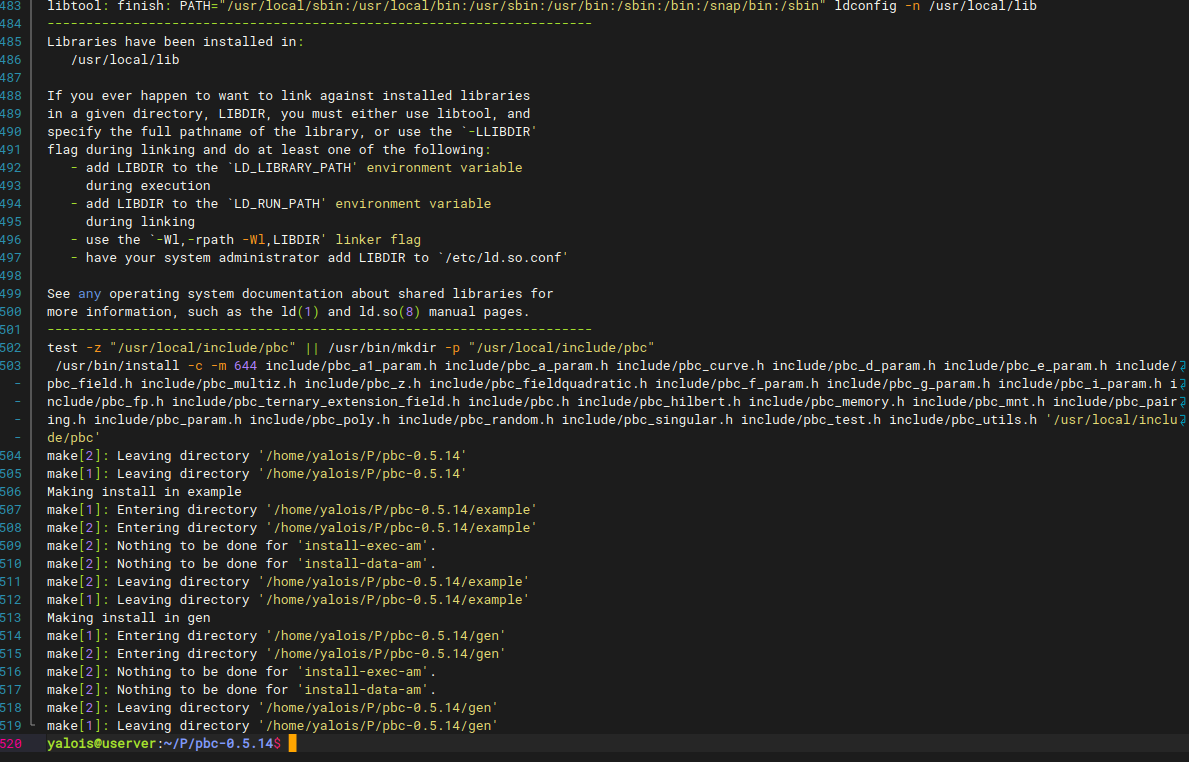Click the 'Libraries have been installed in:' line
The height and width of the screenshot is (762, 1189).
coord(175,42)
